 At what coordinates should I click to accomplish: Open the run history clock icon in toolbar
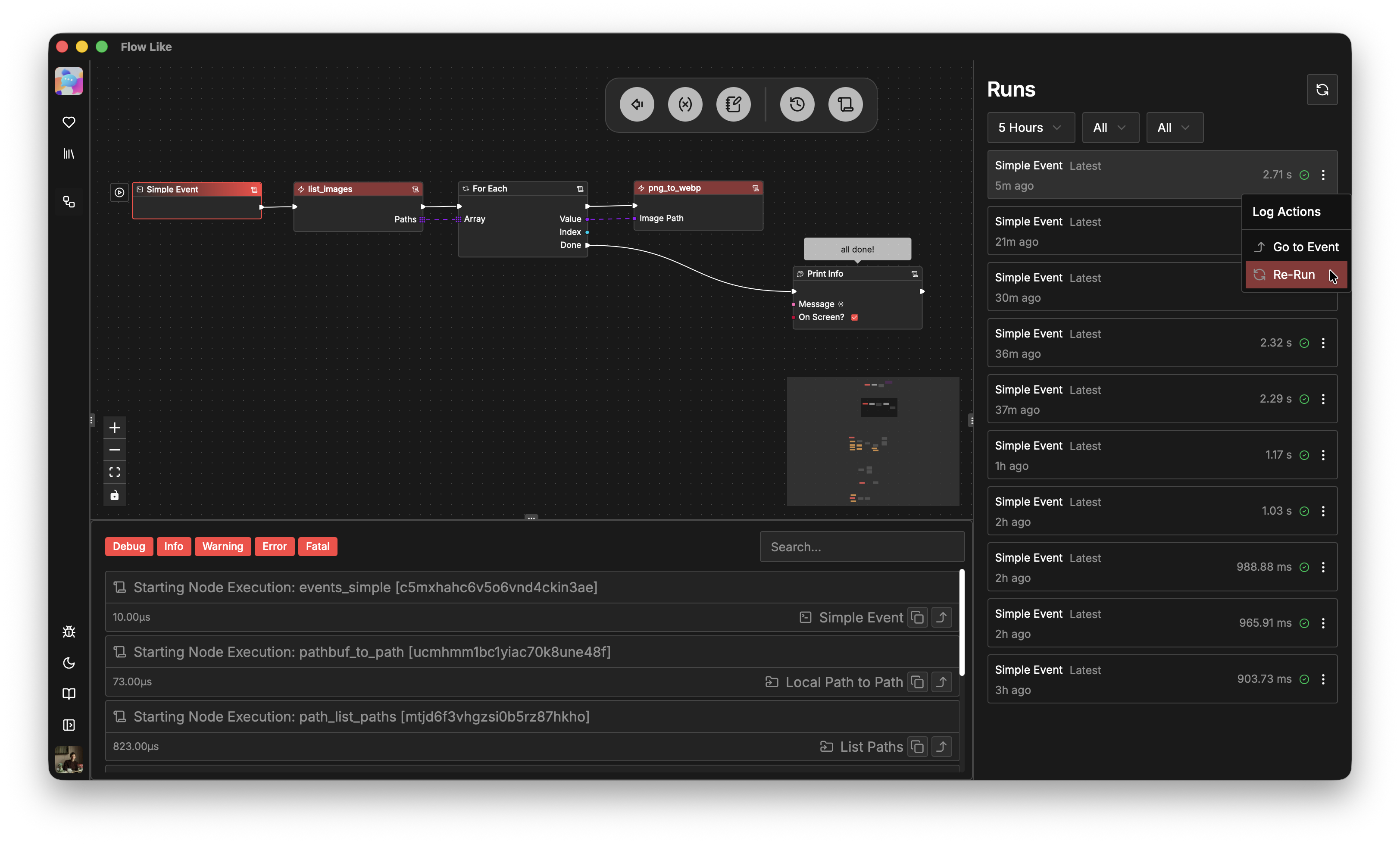[797, 104]
